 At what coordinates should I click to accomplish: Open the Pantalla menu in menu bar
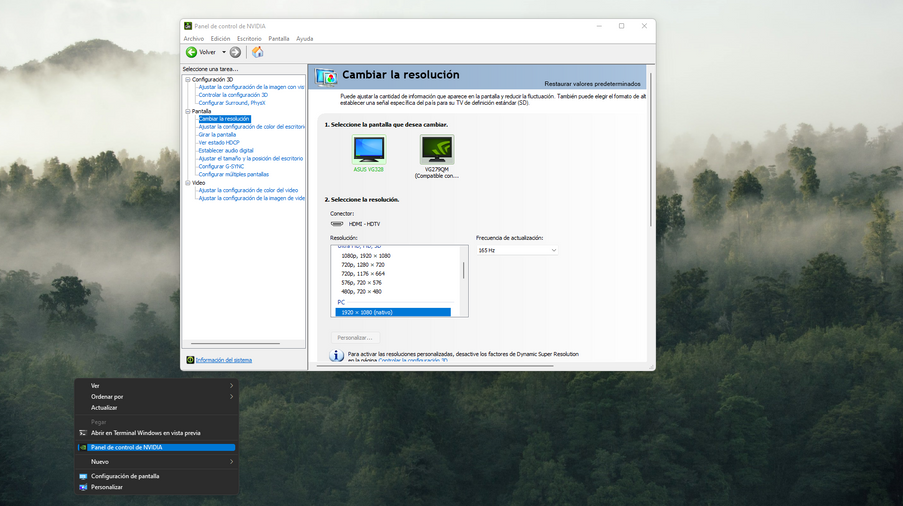pos(279,39)
